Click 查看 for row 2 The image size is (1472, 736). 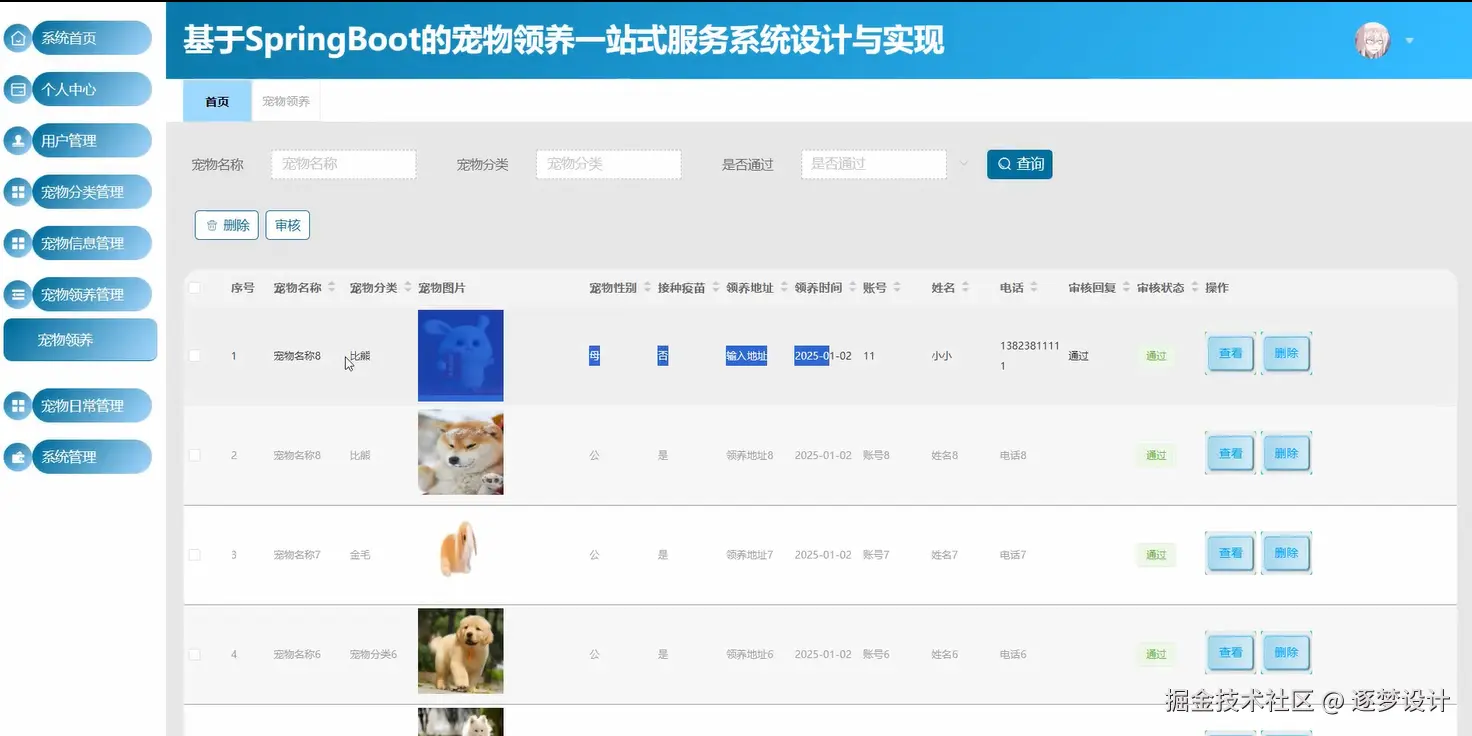point(1230,454)
